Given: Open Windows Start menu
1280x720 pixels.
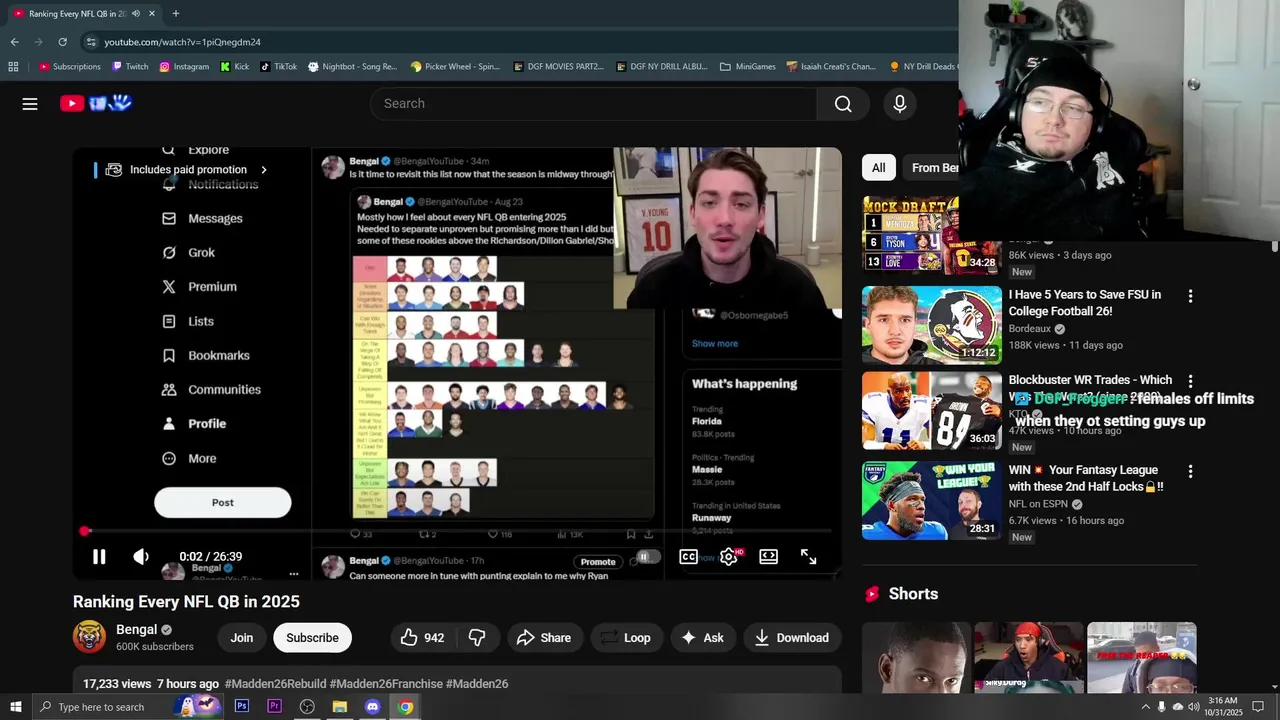Looking at the screenshot, I should point(15,707).
